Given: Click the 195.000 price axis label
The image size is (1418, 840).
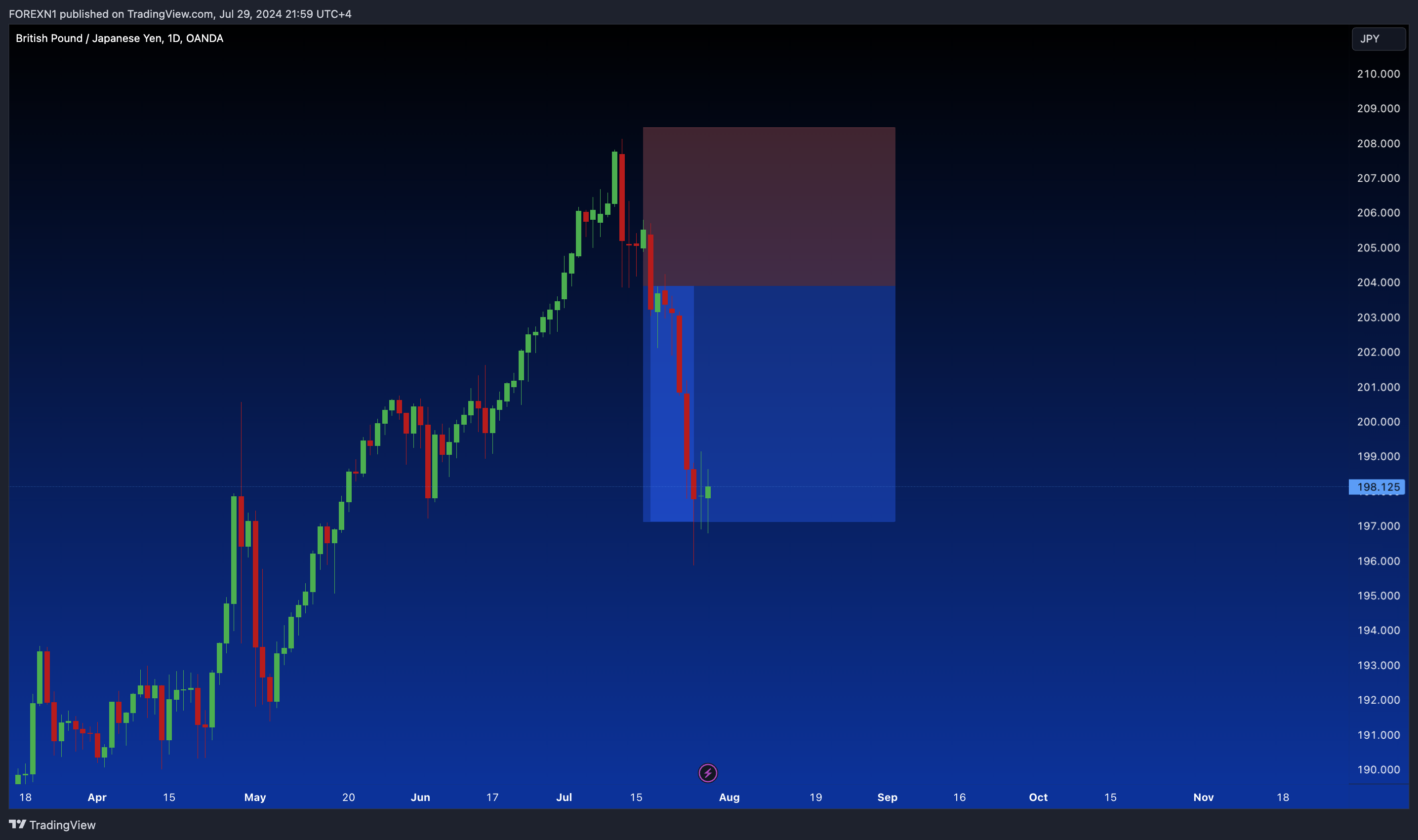Looking at the screenshot, I should coord(1378,596).
